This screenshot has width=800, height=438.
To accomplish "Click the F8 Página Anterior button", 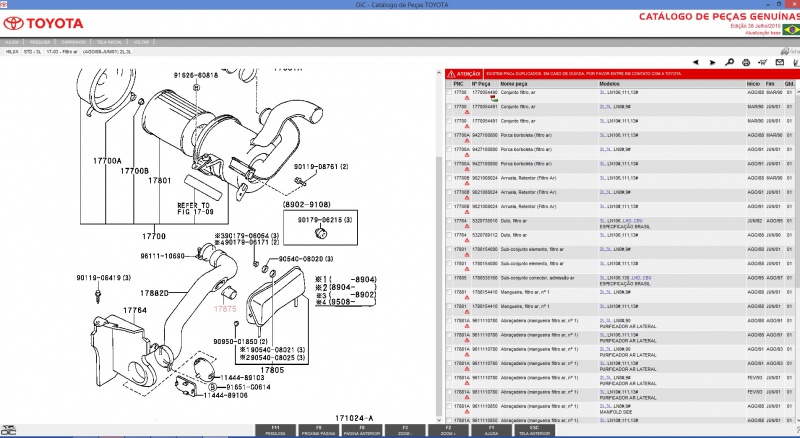I will (362, 430).
